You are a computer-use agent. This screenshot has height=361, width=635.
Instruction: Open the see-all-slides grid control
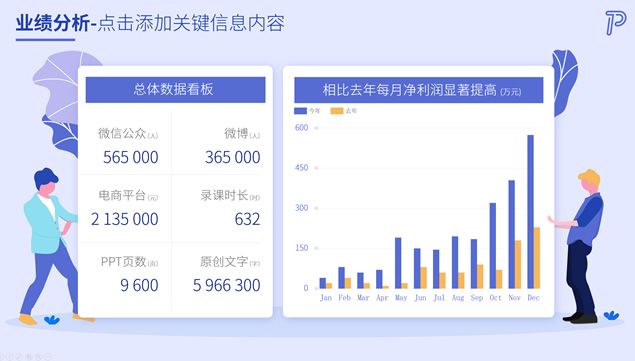tap(29, 357)
